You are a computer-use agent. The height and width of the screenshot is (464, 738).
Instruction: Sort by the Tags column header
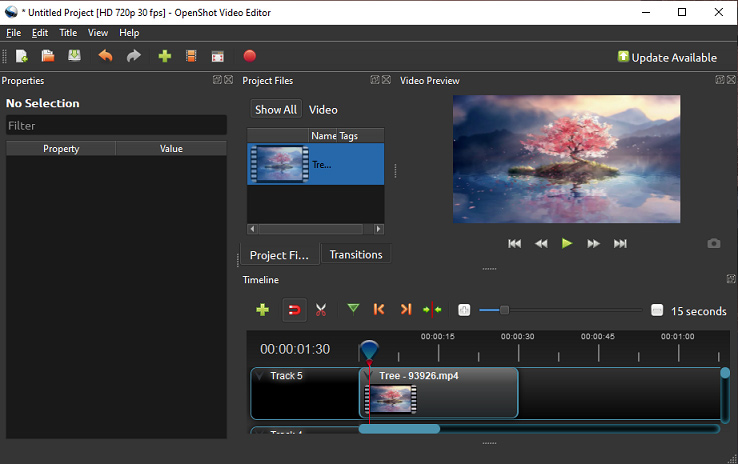(x=361, y=136)
